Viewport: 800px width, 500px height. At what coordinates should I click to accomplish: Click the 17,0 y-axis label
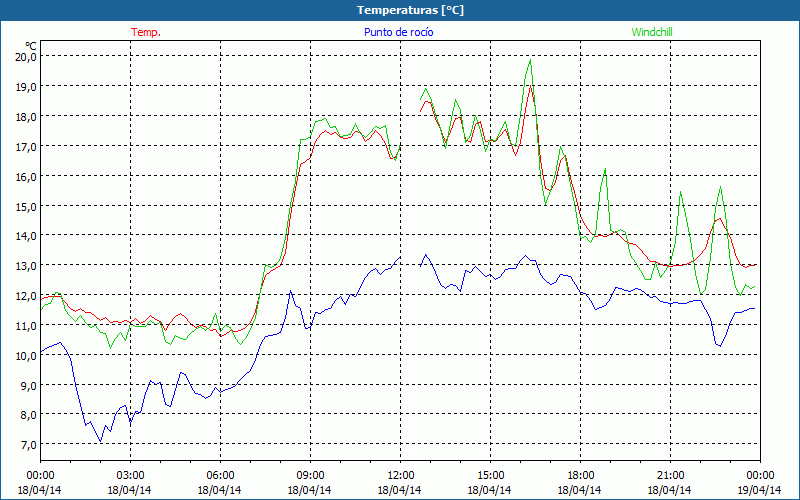pos(27,146)
